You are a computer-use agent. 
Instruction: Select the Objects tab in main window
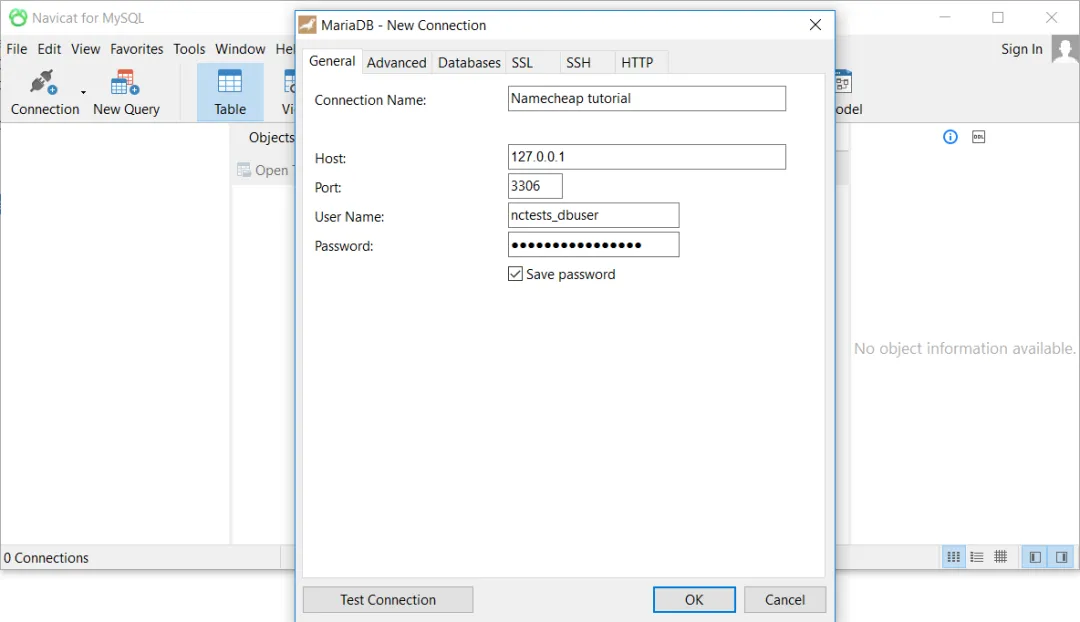coord(271,137)
